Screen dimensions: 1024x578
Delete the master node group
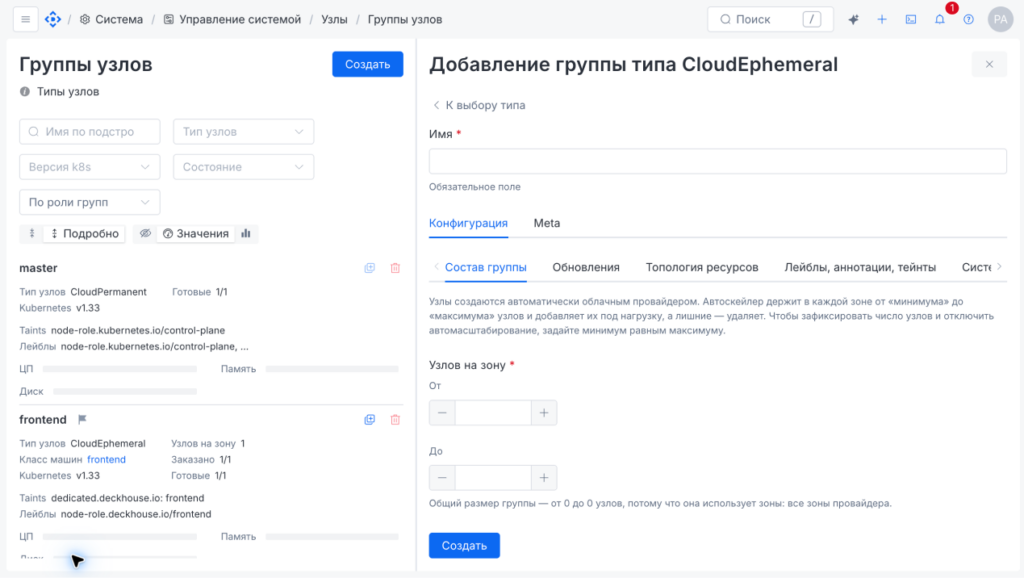click(x=395, y=268)
